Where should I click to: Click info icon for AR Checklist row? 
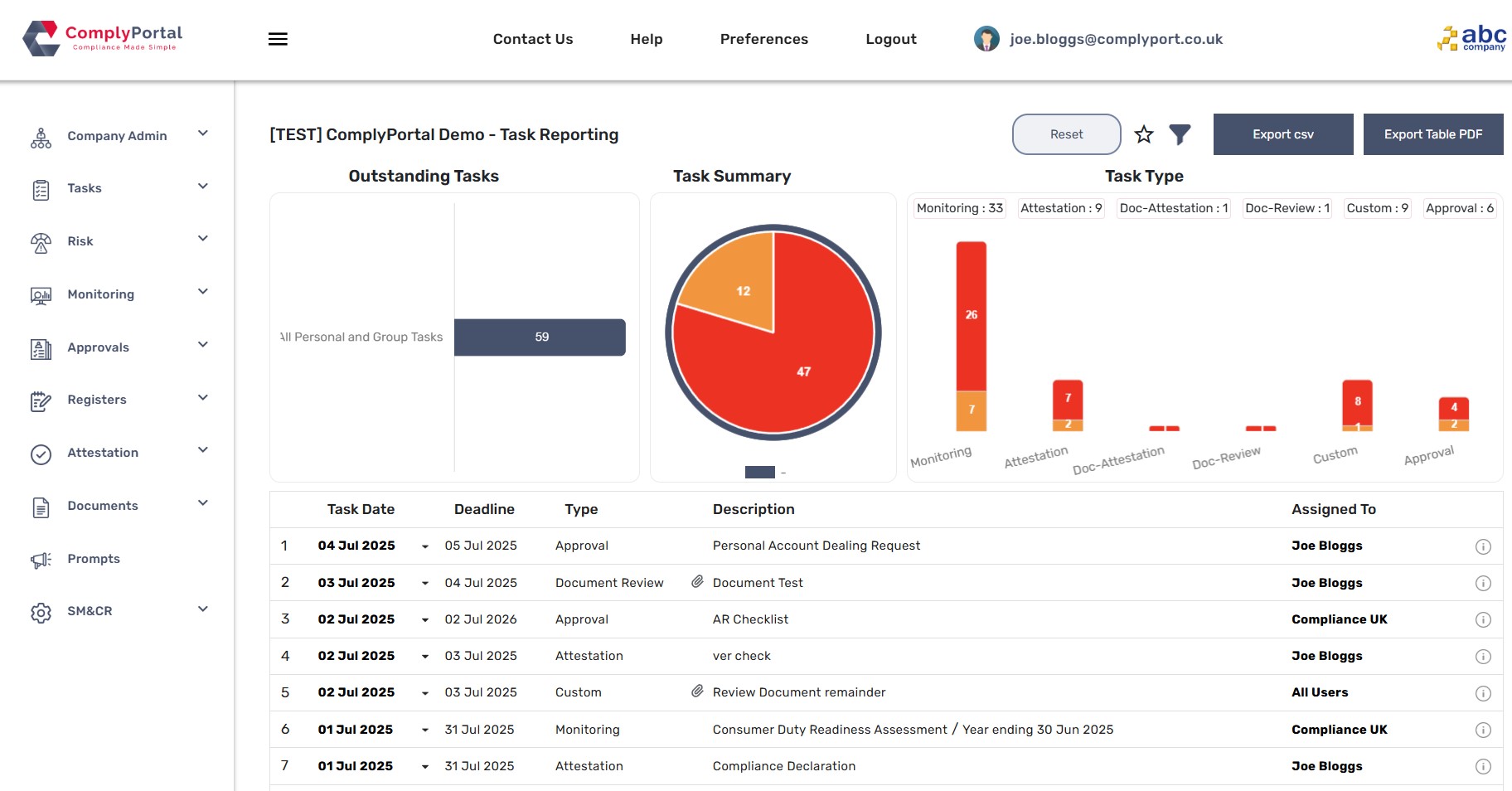pyautogui.click(x=1483, y=620)
